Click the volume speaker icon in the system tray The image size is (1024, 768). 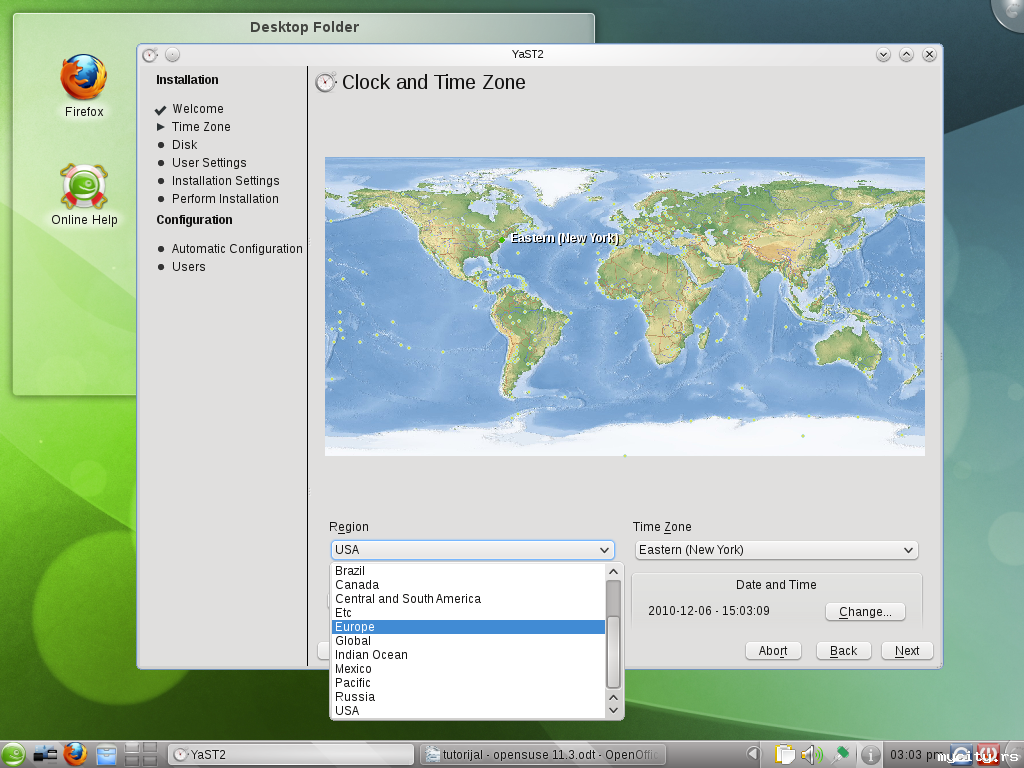pos(811,754)
